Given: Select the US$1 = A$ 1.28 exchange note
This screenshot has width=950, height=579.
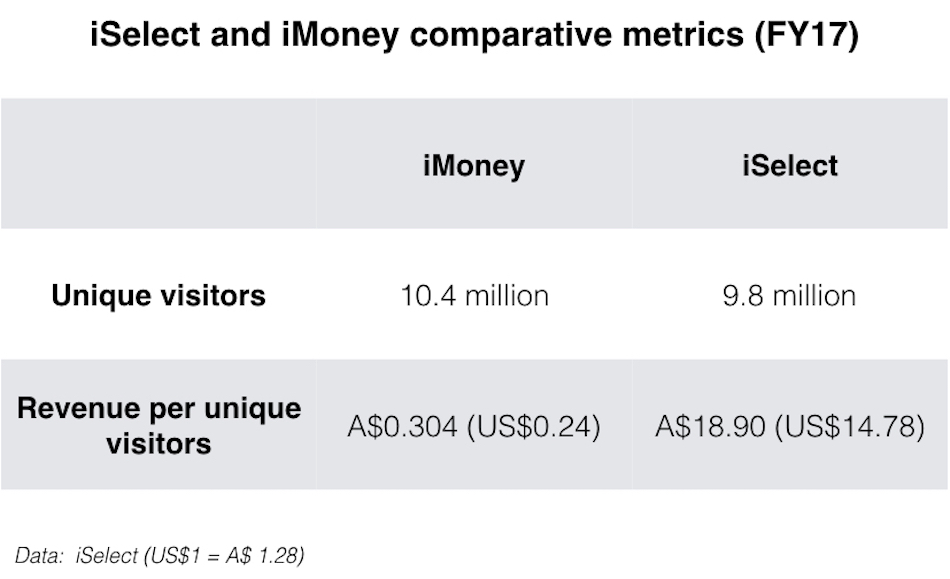Looking at the screenshot, I should [x=223, y=555].
